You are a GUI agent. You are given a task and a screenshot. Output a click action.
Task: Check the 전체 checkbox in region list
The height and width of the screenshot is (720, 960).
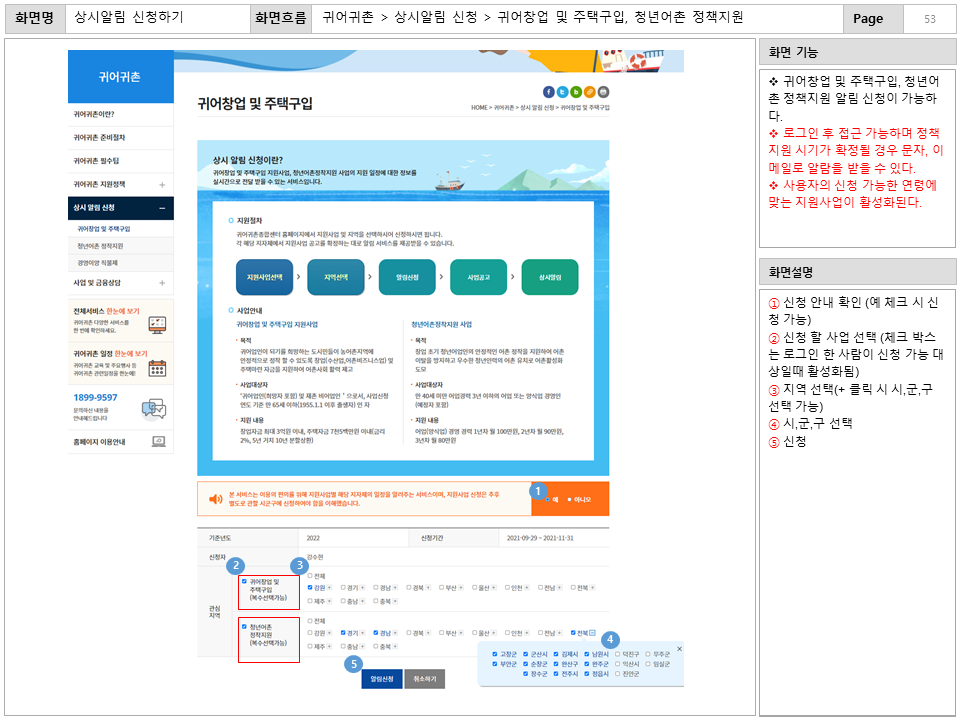pos(308,576)
